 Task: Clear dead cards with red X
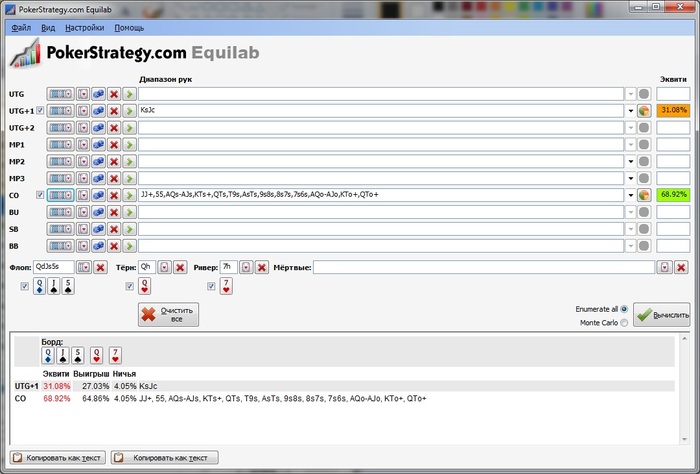pyautogui.click(x=681, y=267)
